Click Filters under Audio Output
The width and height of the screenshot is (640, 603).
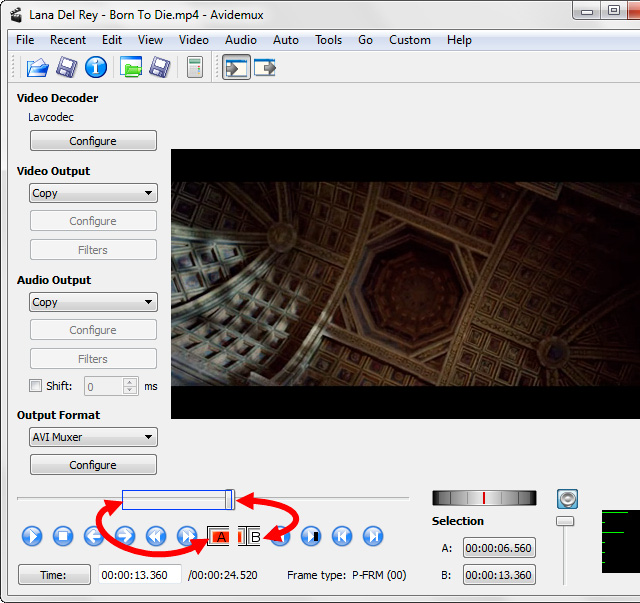[93, 359]
